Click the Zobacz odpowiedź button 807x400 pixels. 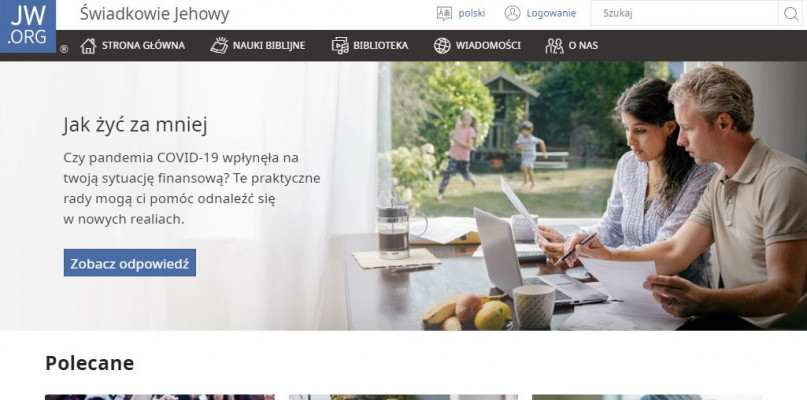coord(130,263)
